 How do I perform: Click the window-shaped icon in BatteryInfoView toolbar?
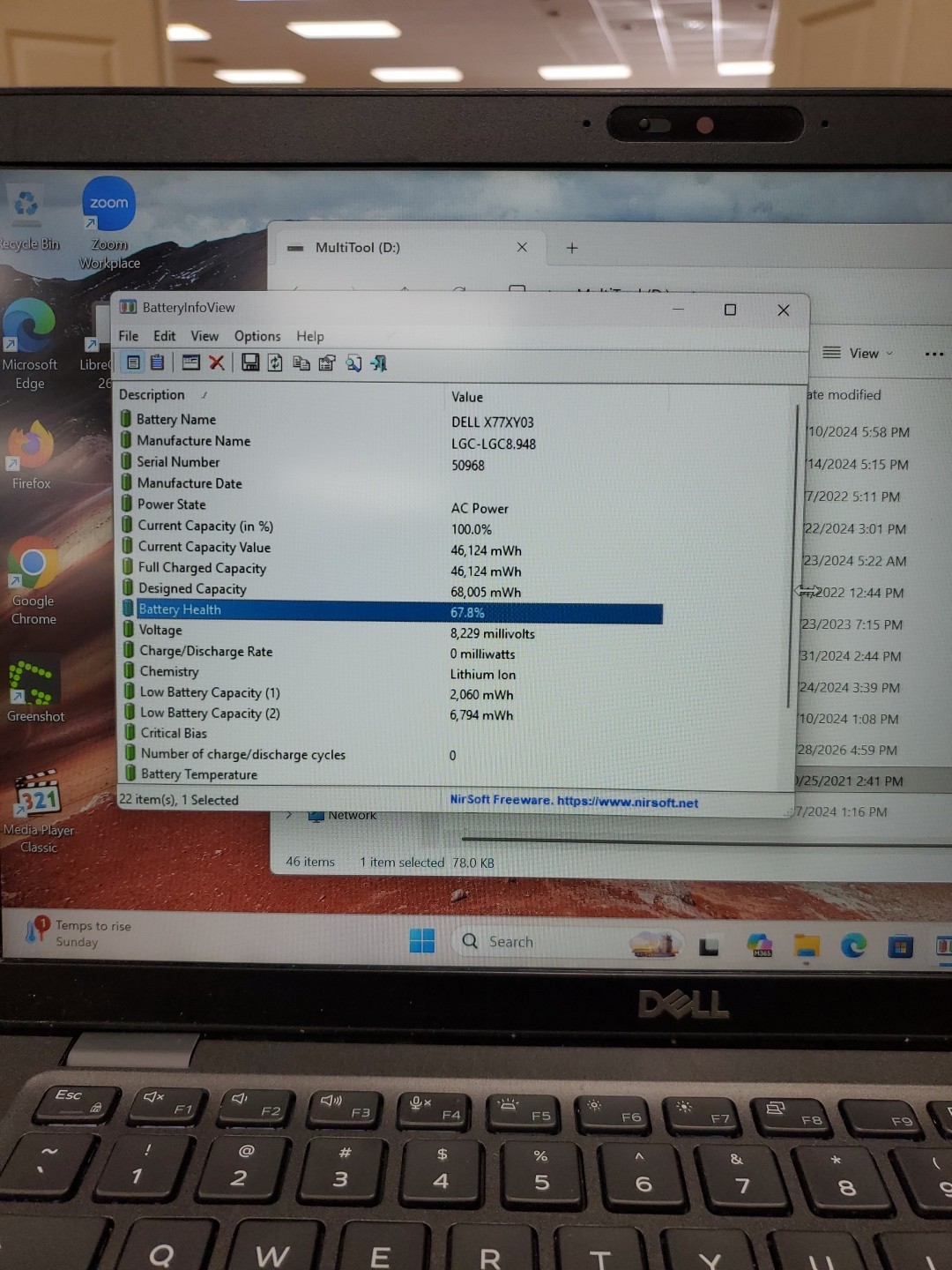point(190,362)
